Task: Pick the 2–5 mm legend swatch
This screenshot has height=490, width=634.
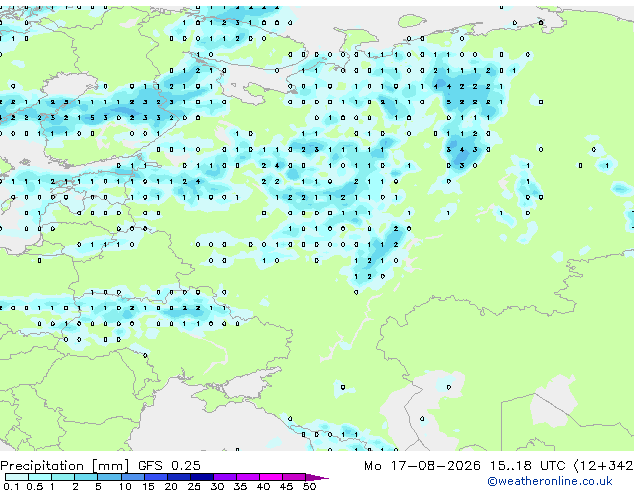Action: pyautogui.click(x=86, y=477)
